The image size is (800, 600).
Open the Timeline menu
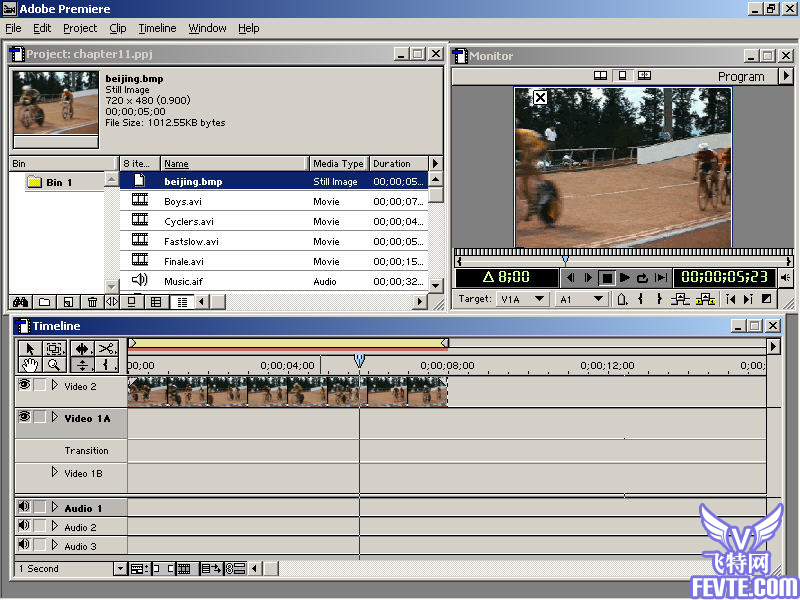coord(157,28)
